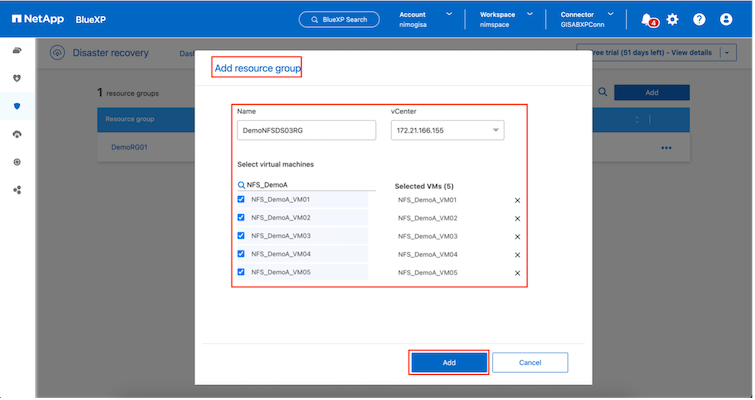Cancel the Add resource group dialog
Screen dimensions: 755x400
[530, 361]
